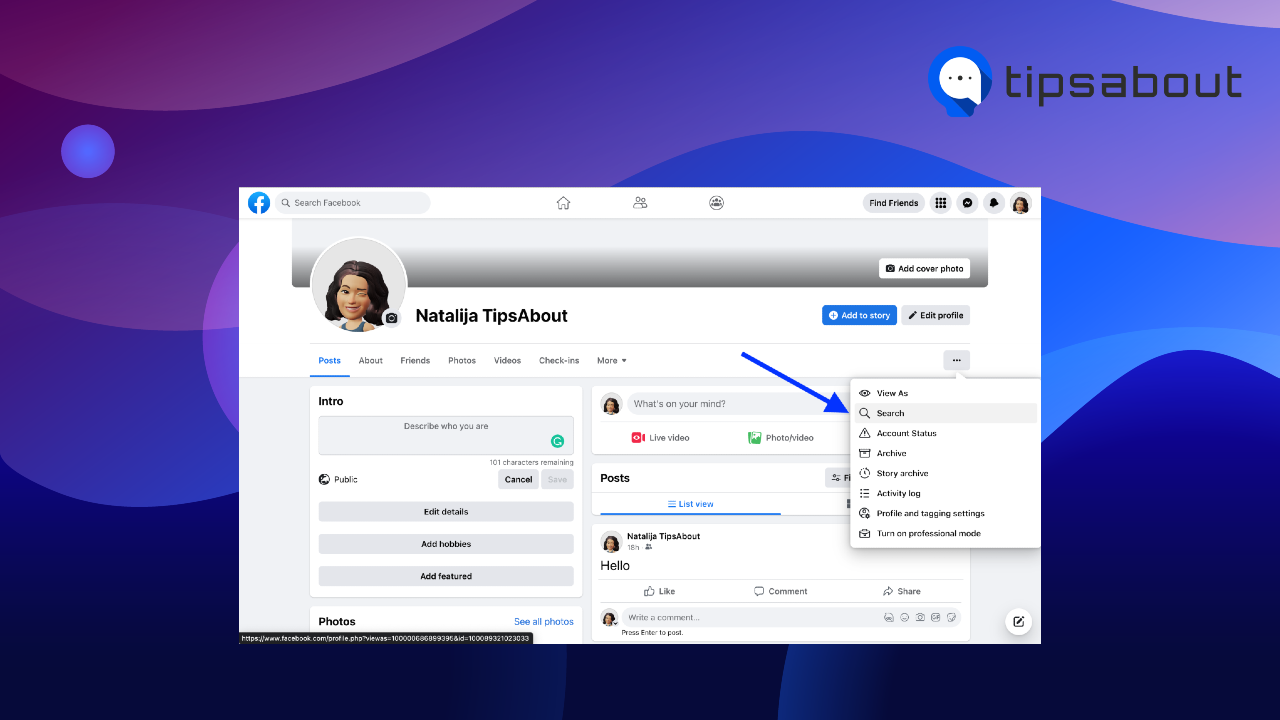1280x720 pixels.
Task: Open the three-dots profile options button
Action: pyautogui.click(x=956, y=360)
